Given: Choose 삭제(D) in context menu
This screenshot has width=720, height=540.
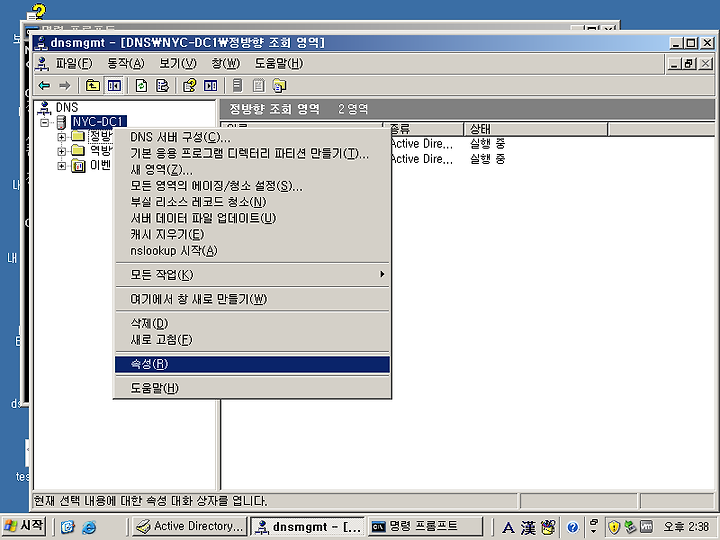Looking at the screenshot, I should [x=252, y=323].
